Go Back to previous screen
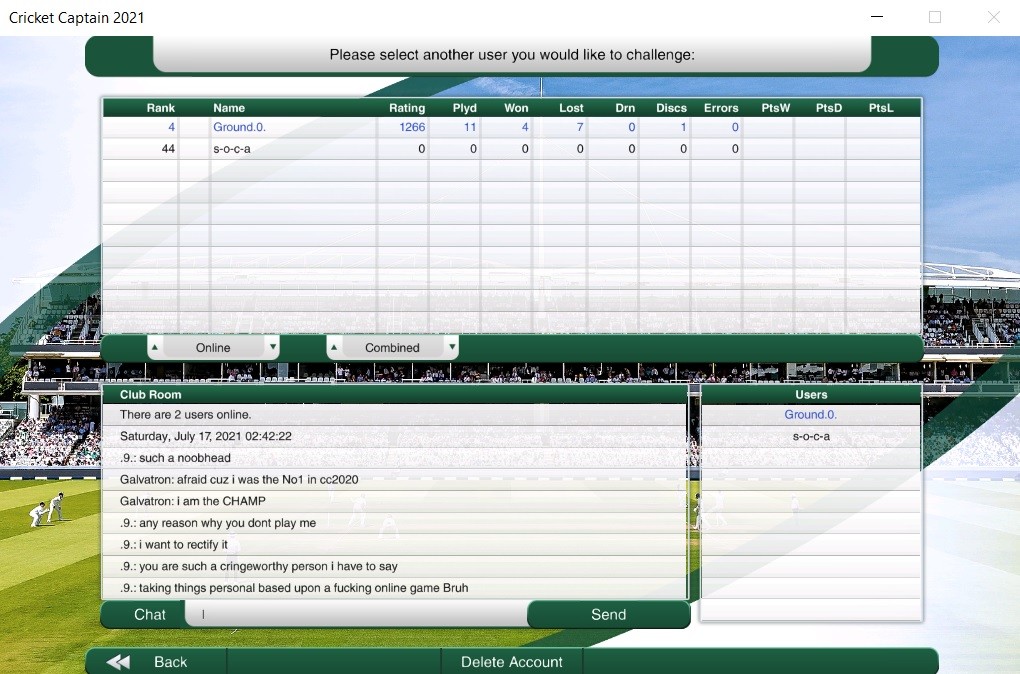 coord(157,662)
